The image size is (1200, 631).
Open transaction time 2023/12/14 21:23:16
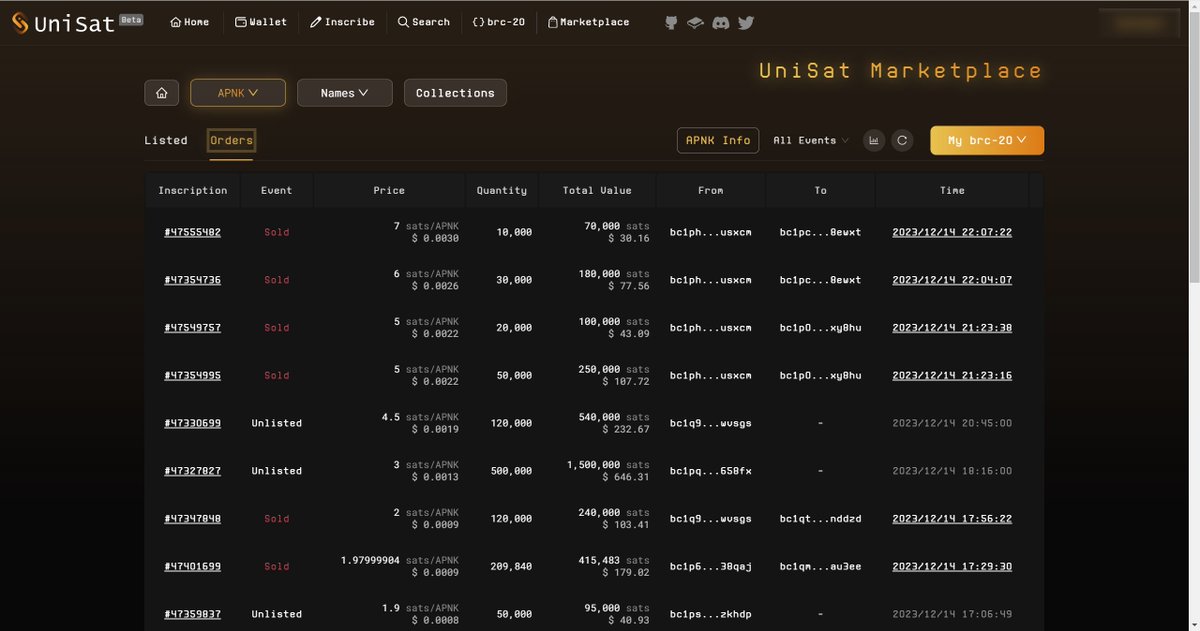click(952, 376)
